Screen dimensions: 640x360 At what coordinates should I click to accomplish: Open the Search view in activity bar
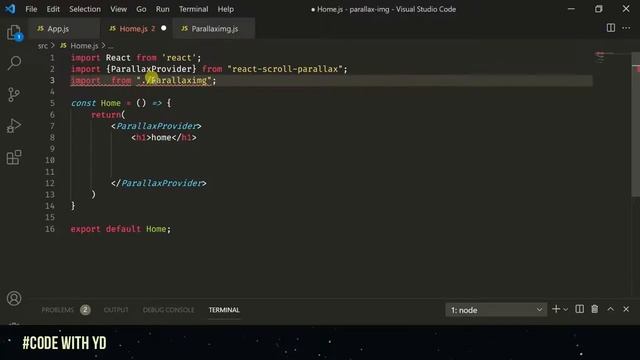pyautogui.click(x=14, y=63)
